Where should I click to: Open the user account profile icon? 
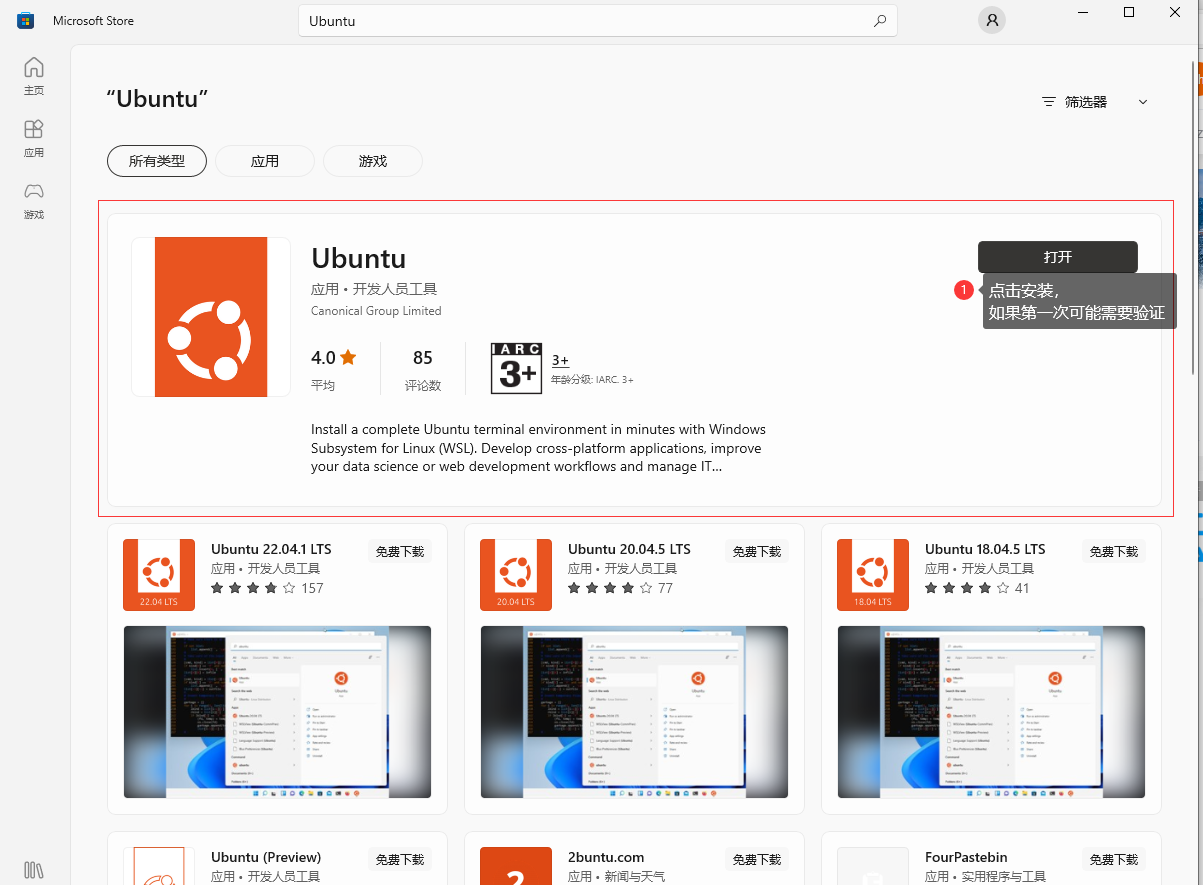tap(991, 20)
